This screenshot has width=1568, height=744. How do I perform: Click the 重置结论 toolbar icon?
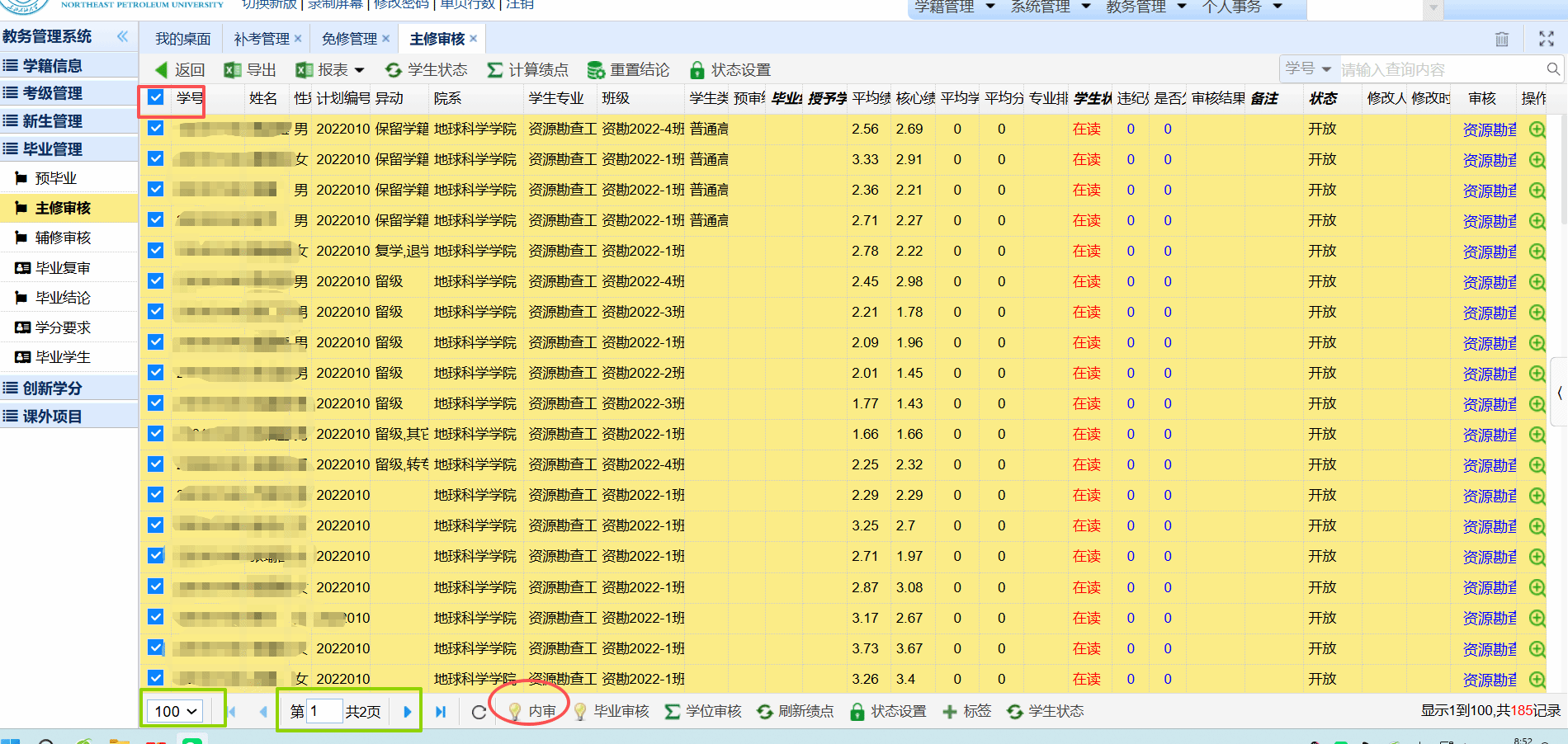[x=596, y=70]
